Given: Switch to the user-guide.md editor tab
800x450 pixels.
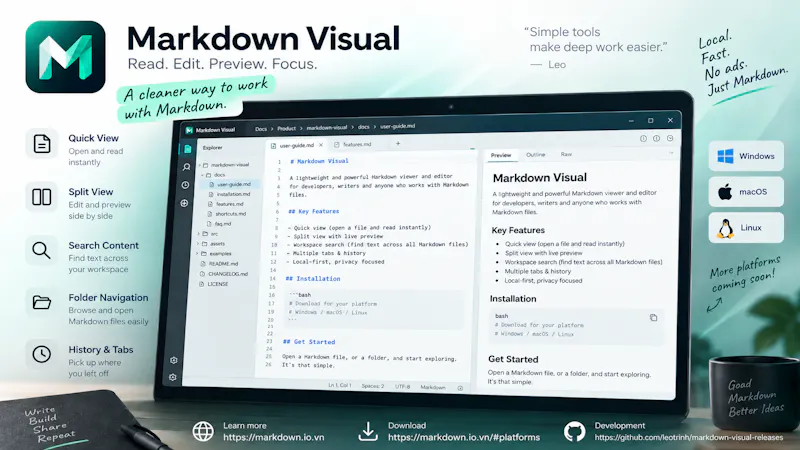Looking at the screenshot, I should point(296,145).
